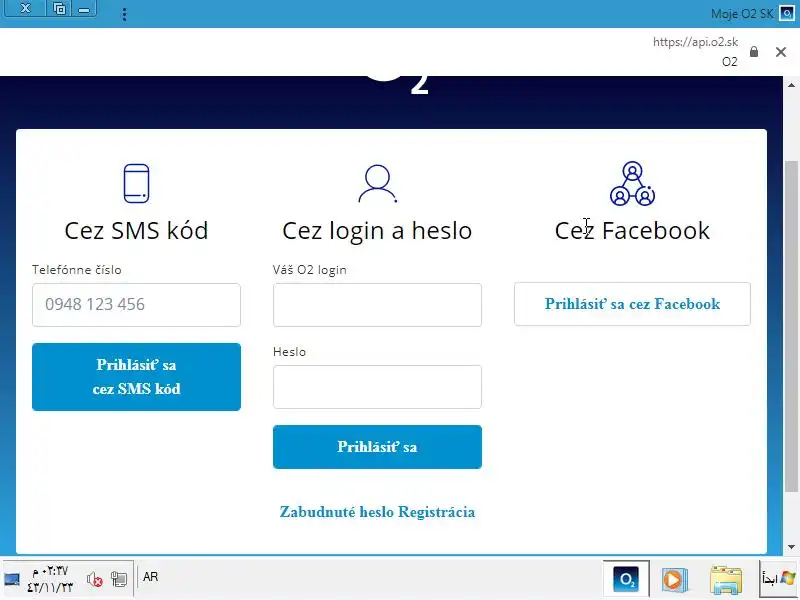This screenshot has width=800, height=600.
Task: Focus the Váš O2 login field
Action: click(377, 305)
